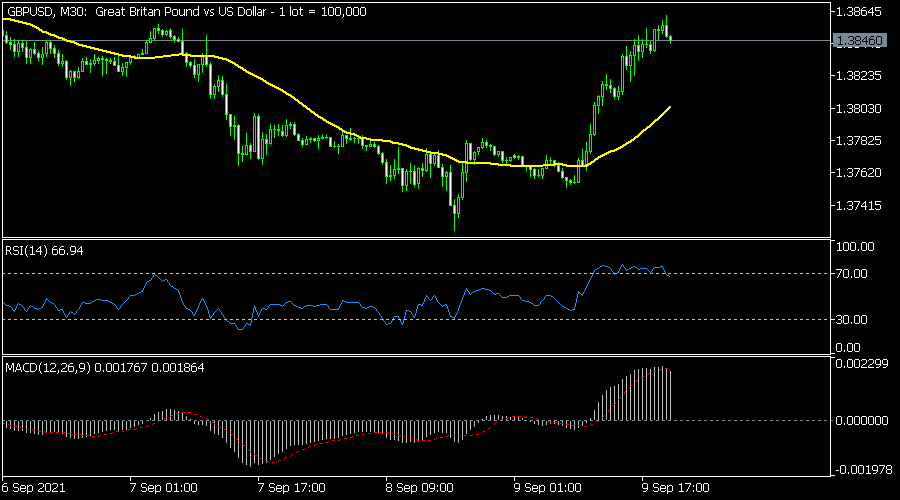
Task: Click the MACD 0.002299 scale value
Action: [x=862, y=363]
